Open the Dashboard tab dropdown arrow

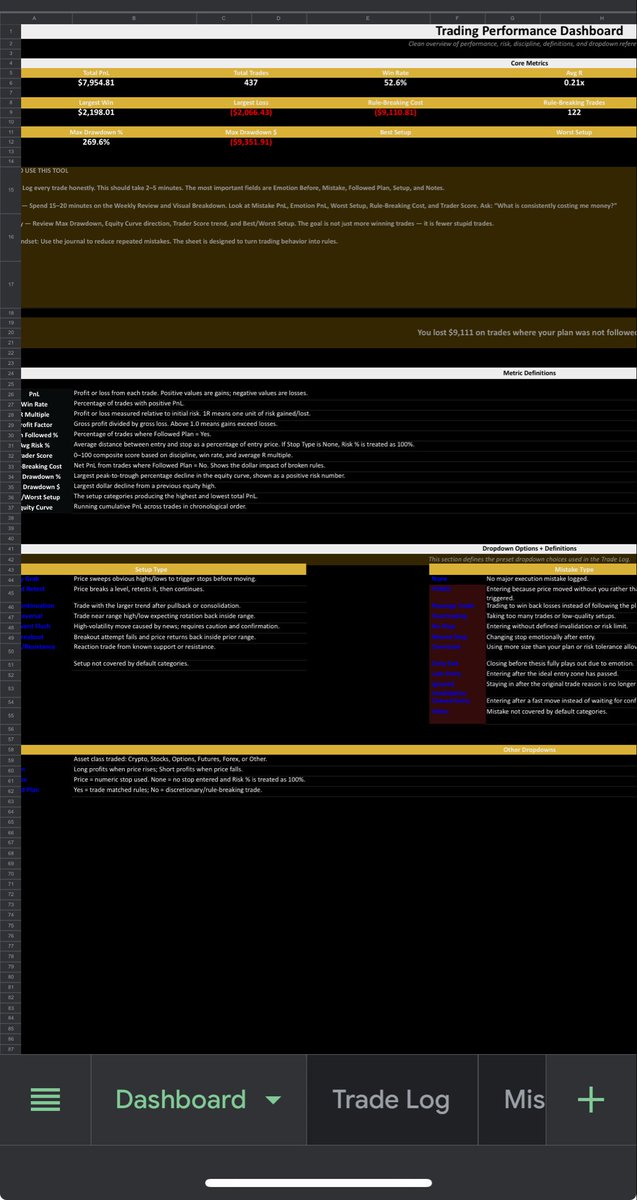[273, 1101]
